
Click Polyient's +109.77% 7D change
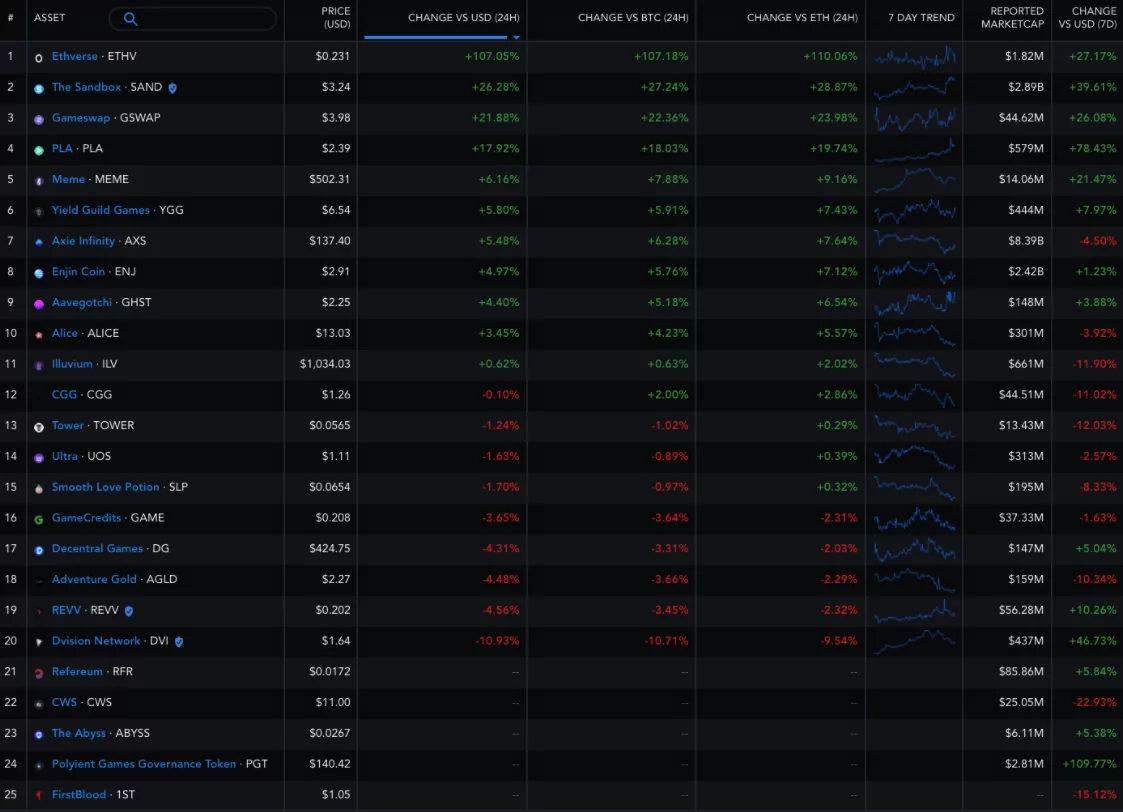coord(1089,764)
